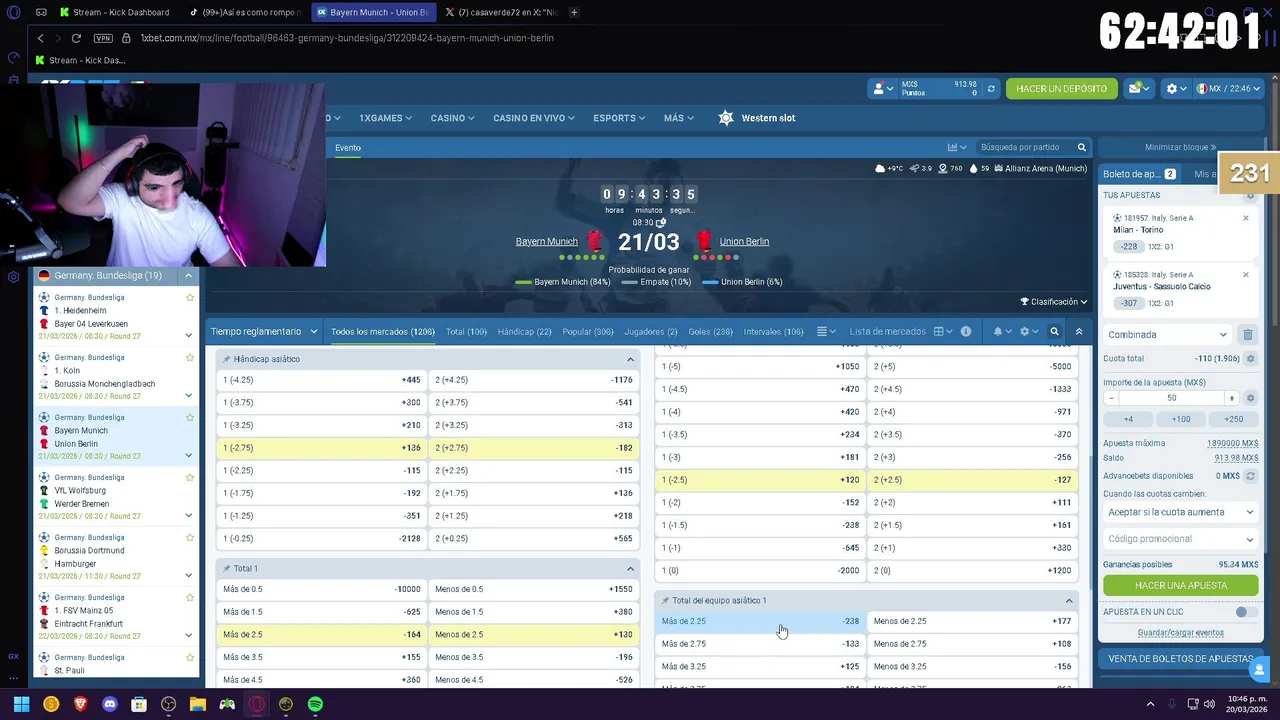Image resolution: width=1280 pixels, height=720 pixels.
Task: Favorite the Heidenheim vs Bayer 04 Leverkusen match
Action: [189, 297]
